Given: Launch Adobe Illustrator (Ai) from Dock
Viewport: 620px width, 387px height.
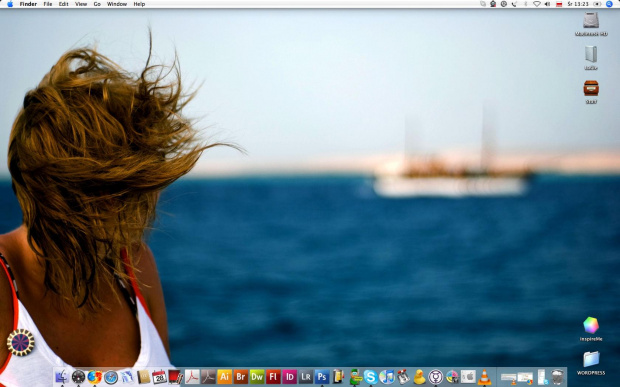Looking at the screenshot, I should [224, 377].
